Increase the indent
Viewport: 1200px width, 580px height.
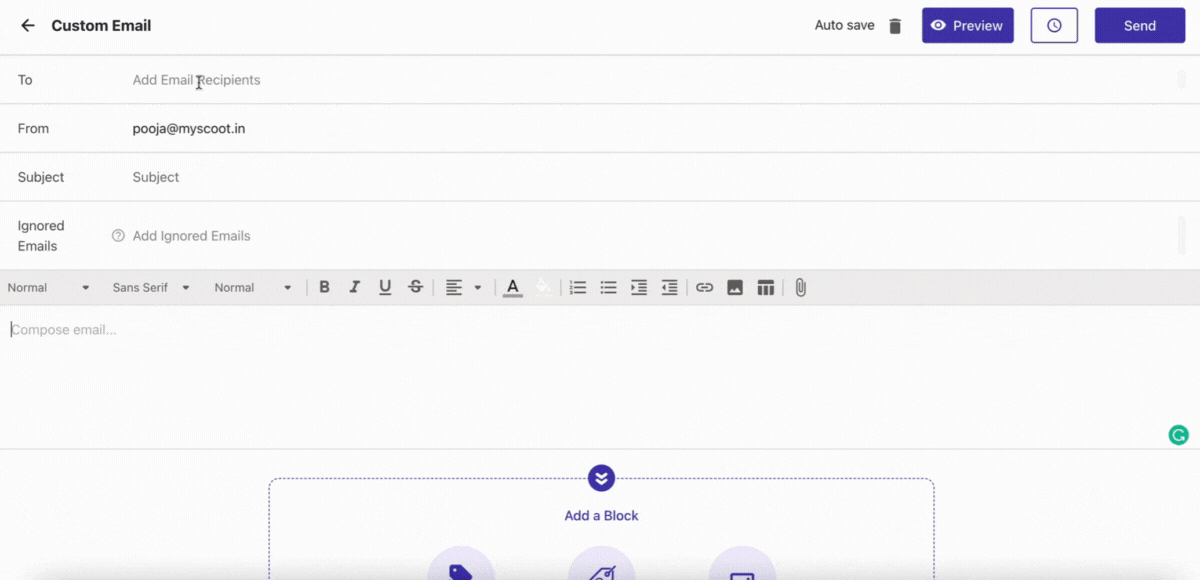(x=639, y=287)
